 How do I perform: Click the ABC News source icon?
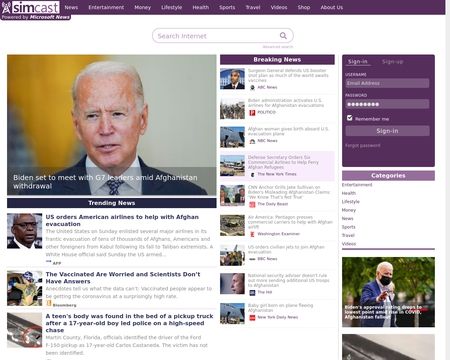pos(252,87)
